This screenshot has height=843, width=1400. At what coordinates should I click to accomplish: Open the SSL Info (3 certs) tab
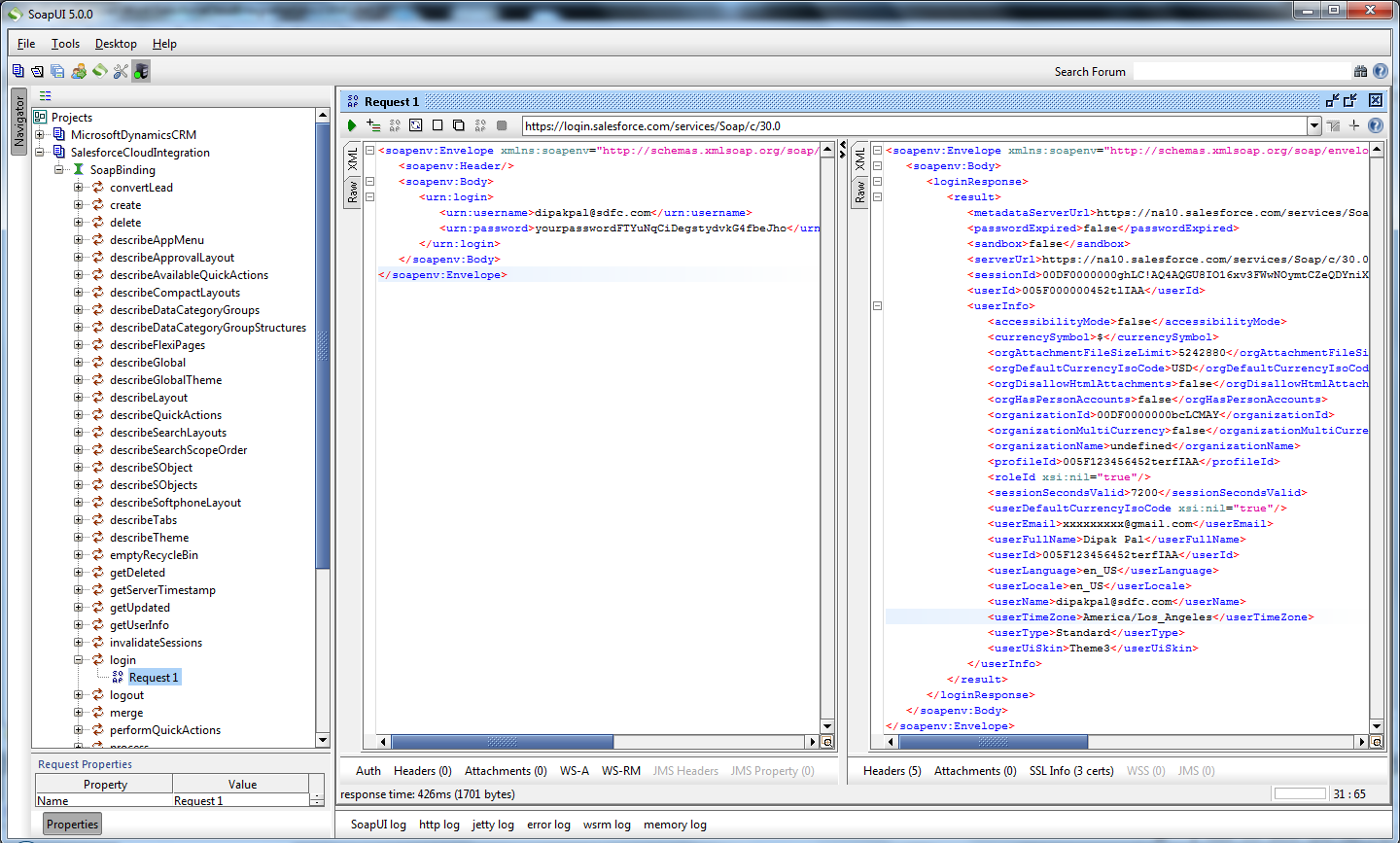point(1071,771)
